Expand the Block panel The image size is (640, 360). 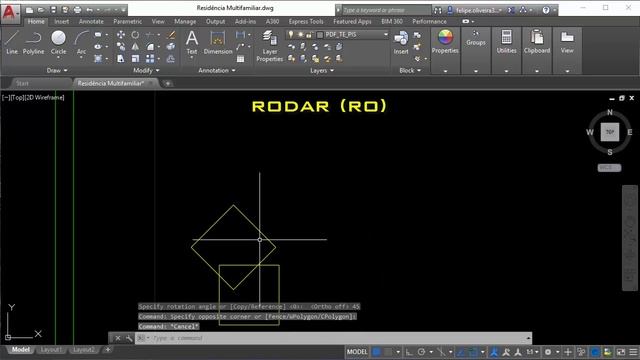[x=410, y=70]
